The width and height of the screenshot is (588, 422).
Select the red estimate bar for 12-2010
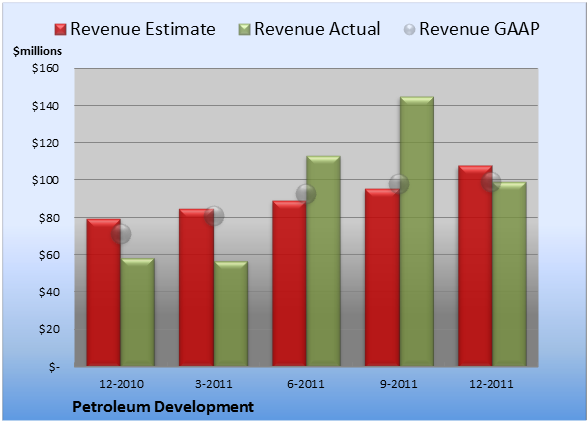click(x=104, y=293)
